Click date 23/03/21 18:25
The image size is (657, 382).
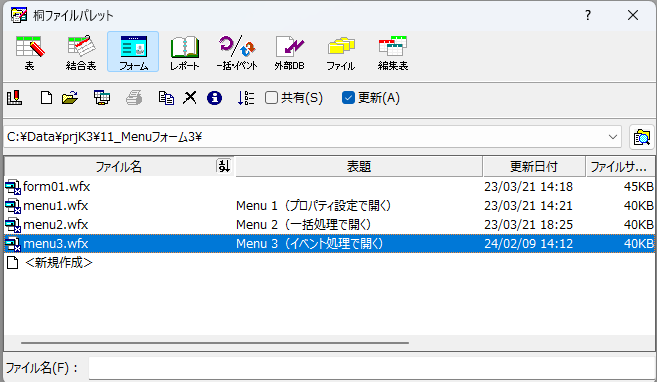(x=528, y=225)
